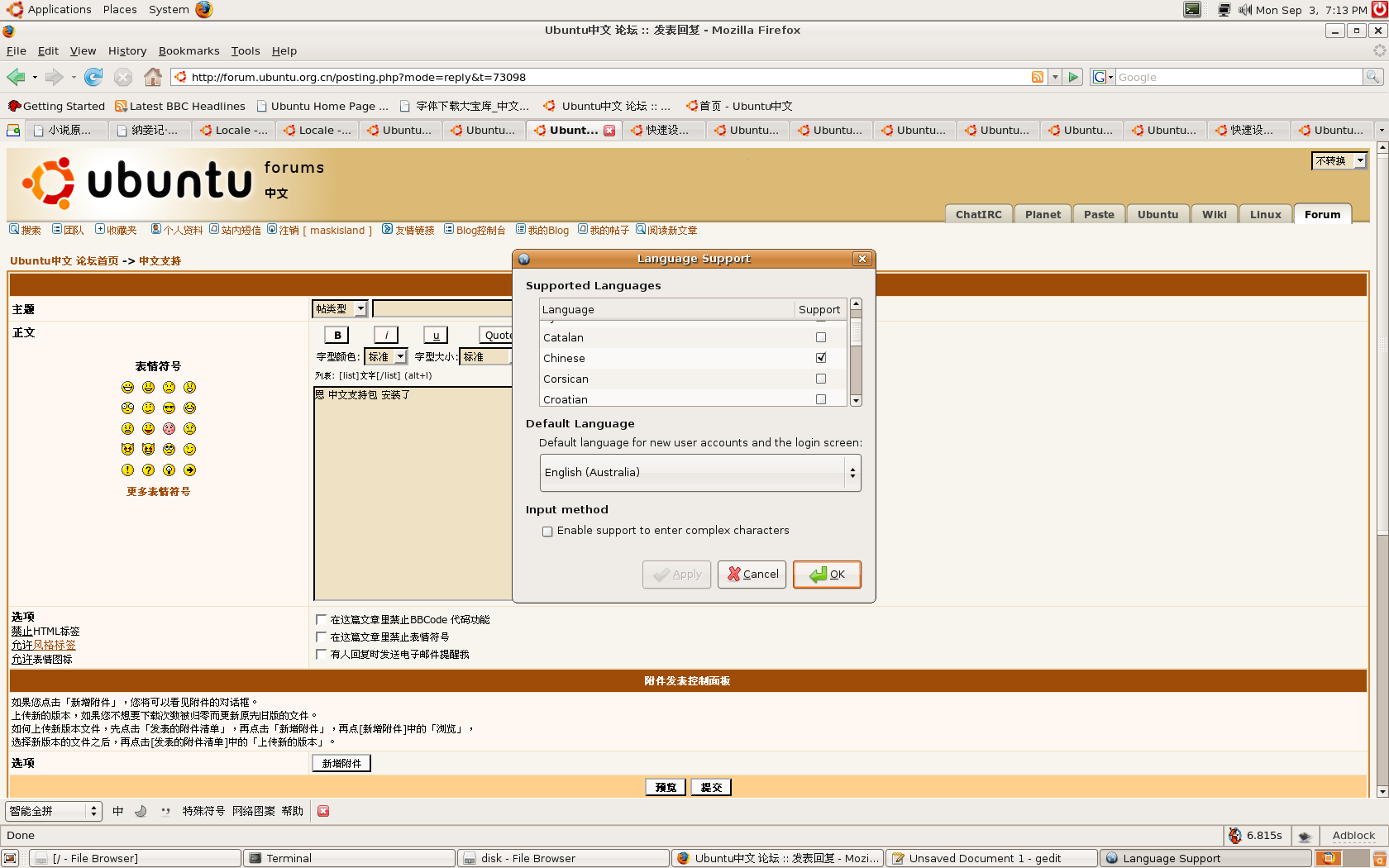Reload the page with the refresh icon
1389x868 pixels.
pyautogui.click(x=93, y=77)
